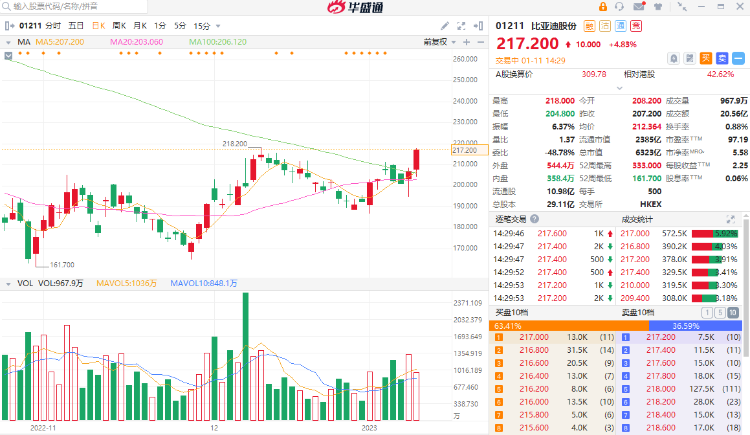Set price alert bell icon
The image size is (750, 435).
(x=673, y=58)
